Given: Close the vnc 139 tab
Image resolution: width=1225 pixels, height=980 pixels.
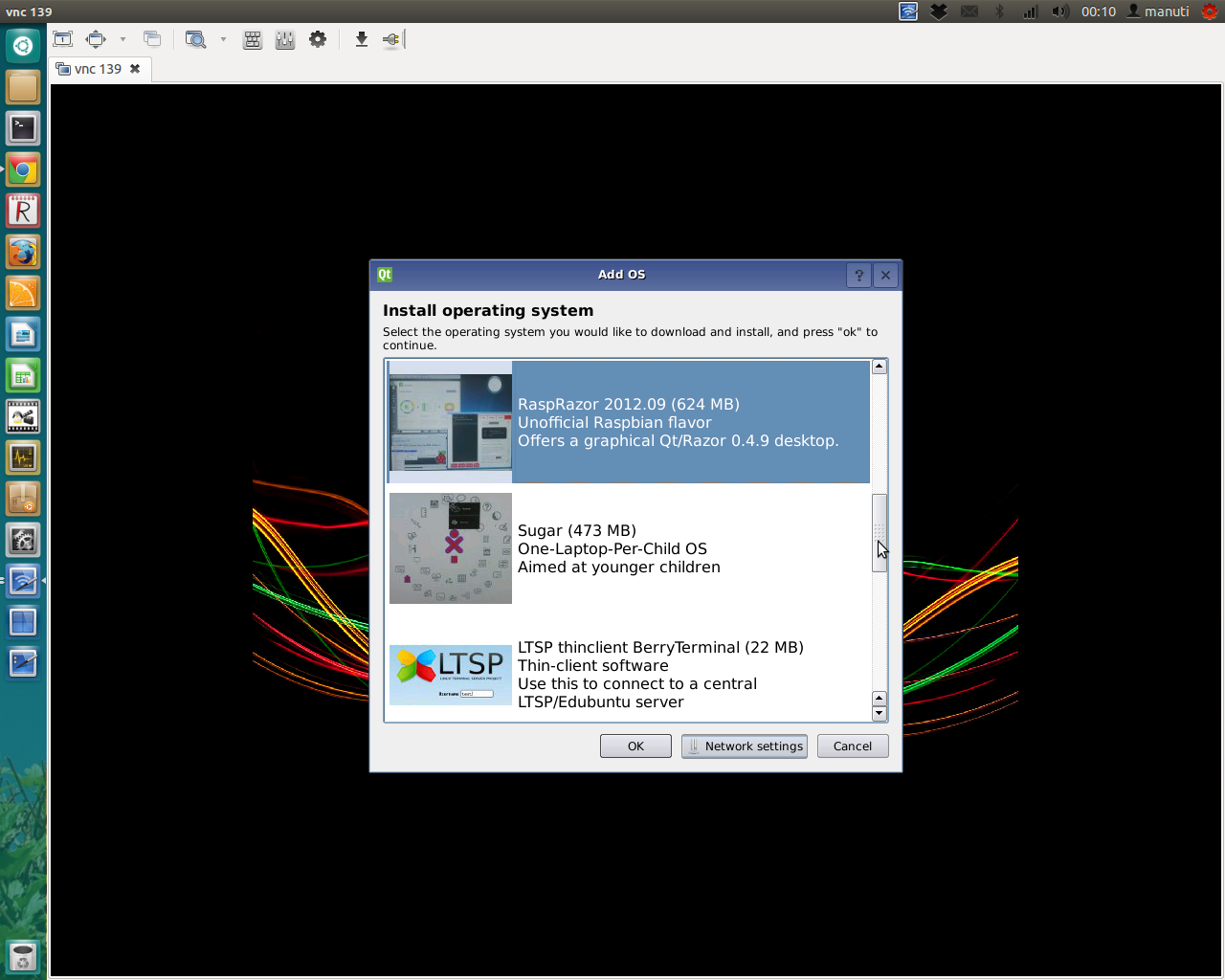Looking at the screenshot, I should 135,69.
